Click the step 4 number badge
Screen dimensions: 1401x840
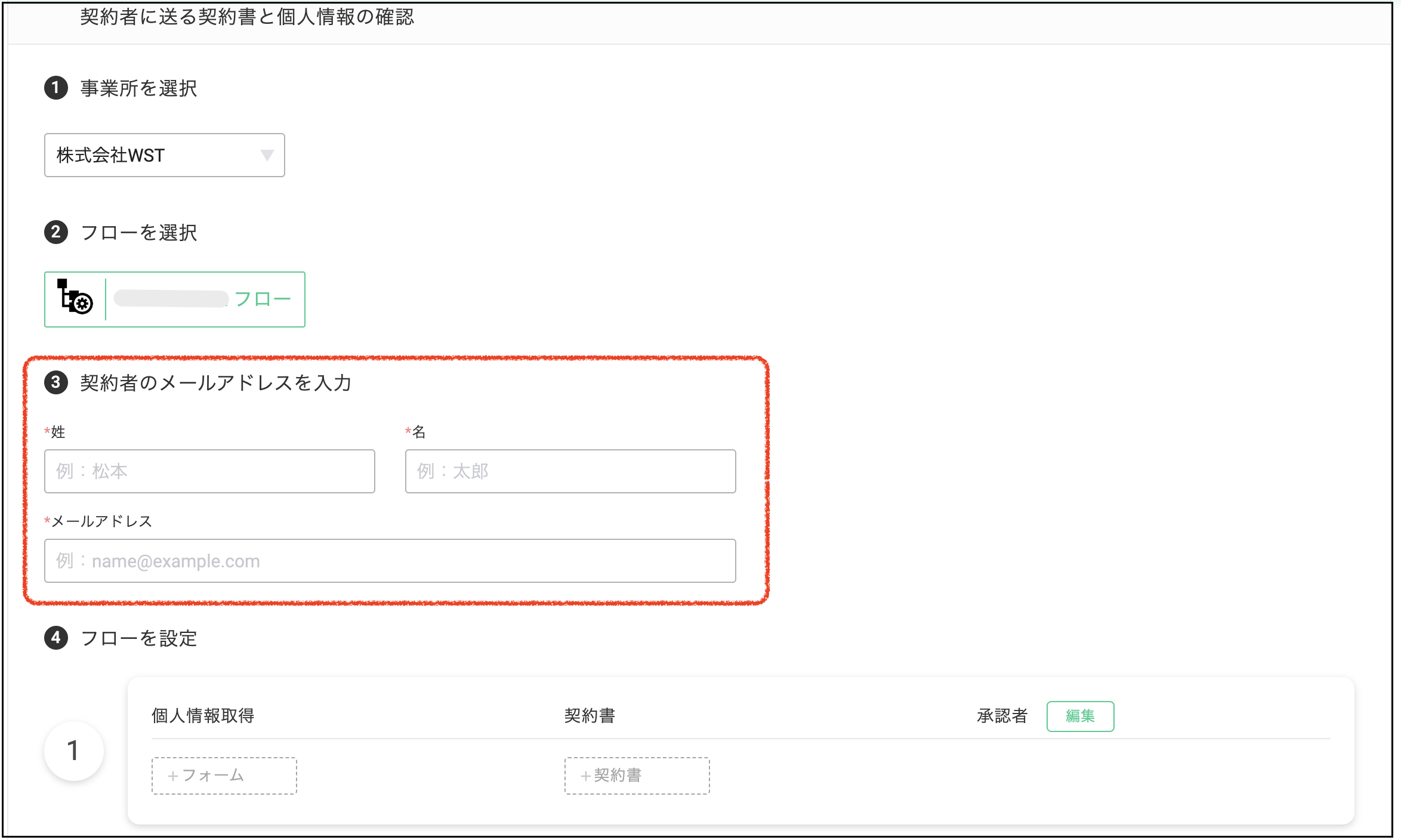point(56,638)
